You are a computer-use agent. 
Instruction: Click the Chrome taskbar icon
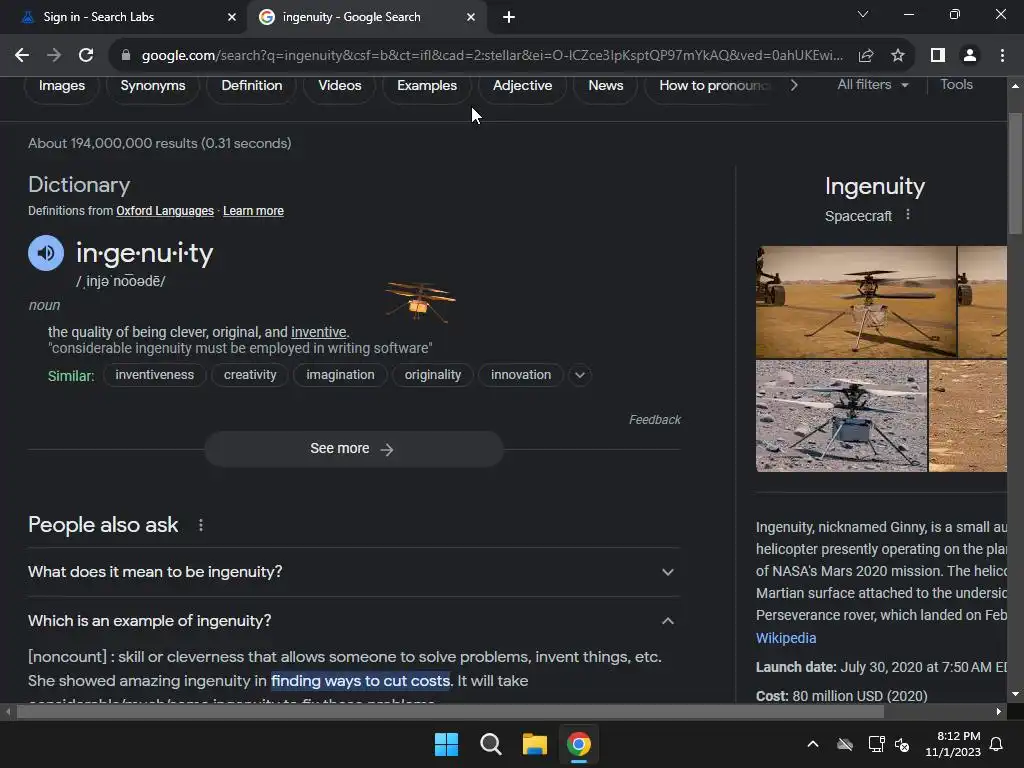pos(579,744)
